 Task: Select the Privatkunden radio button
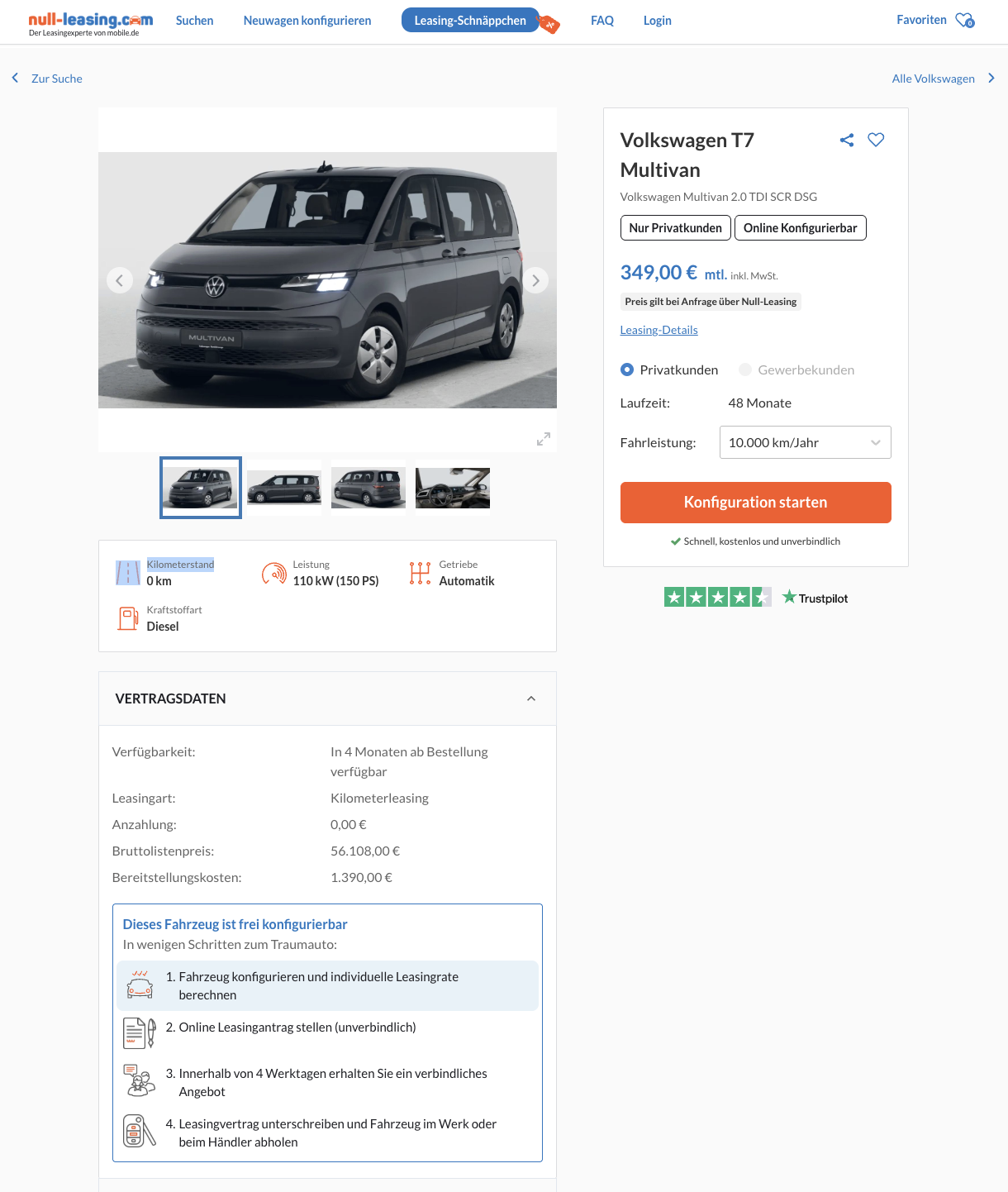(627, 370)
